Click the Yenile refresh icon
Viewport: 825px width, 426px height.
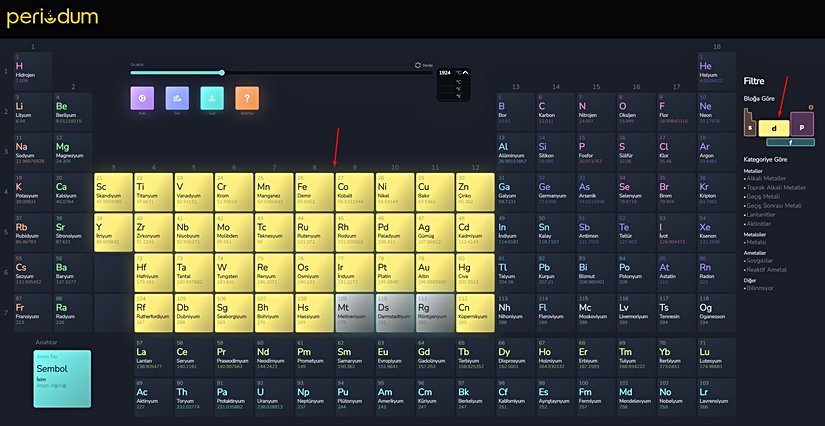point(418,65)
